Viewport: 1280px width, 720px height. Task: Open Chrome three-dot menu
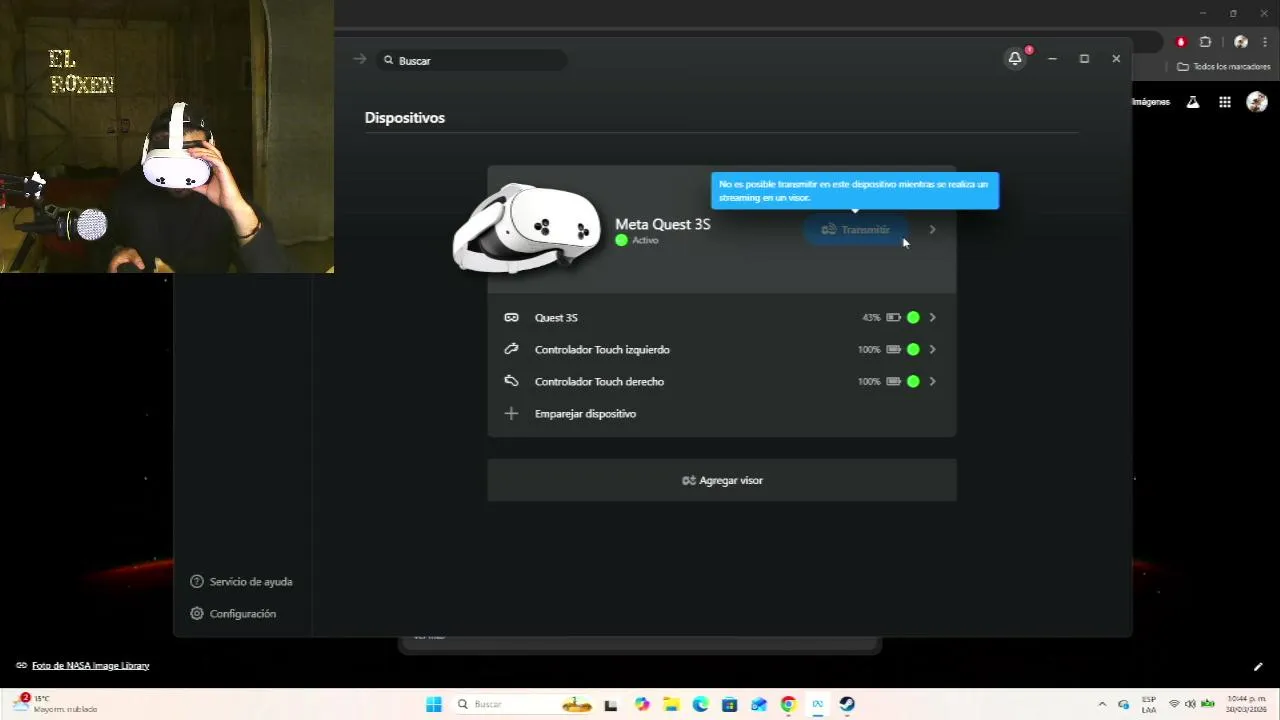tap(1264, 42)
